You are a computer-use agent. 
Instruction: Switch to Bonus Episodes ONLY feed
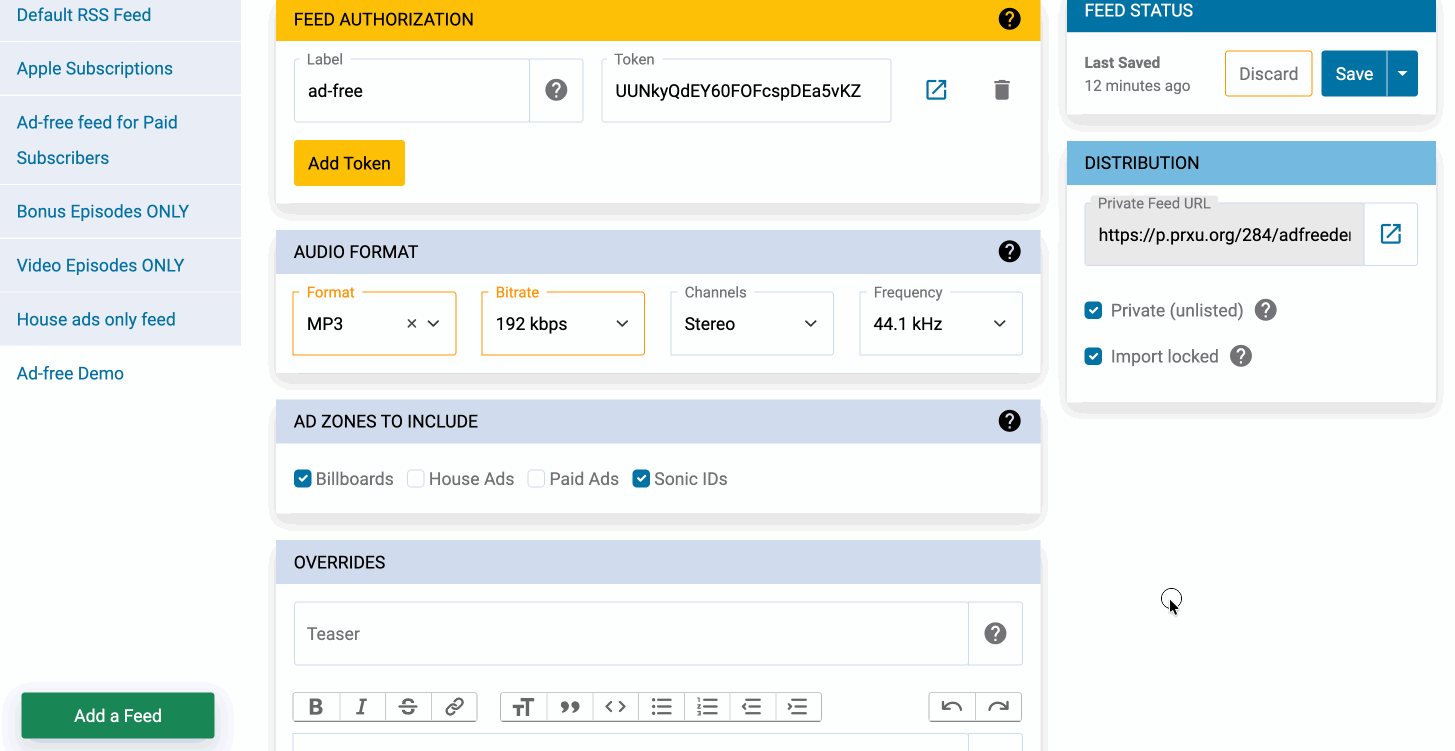point(103,212)
